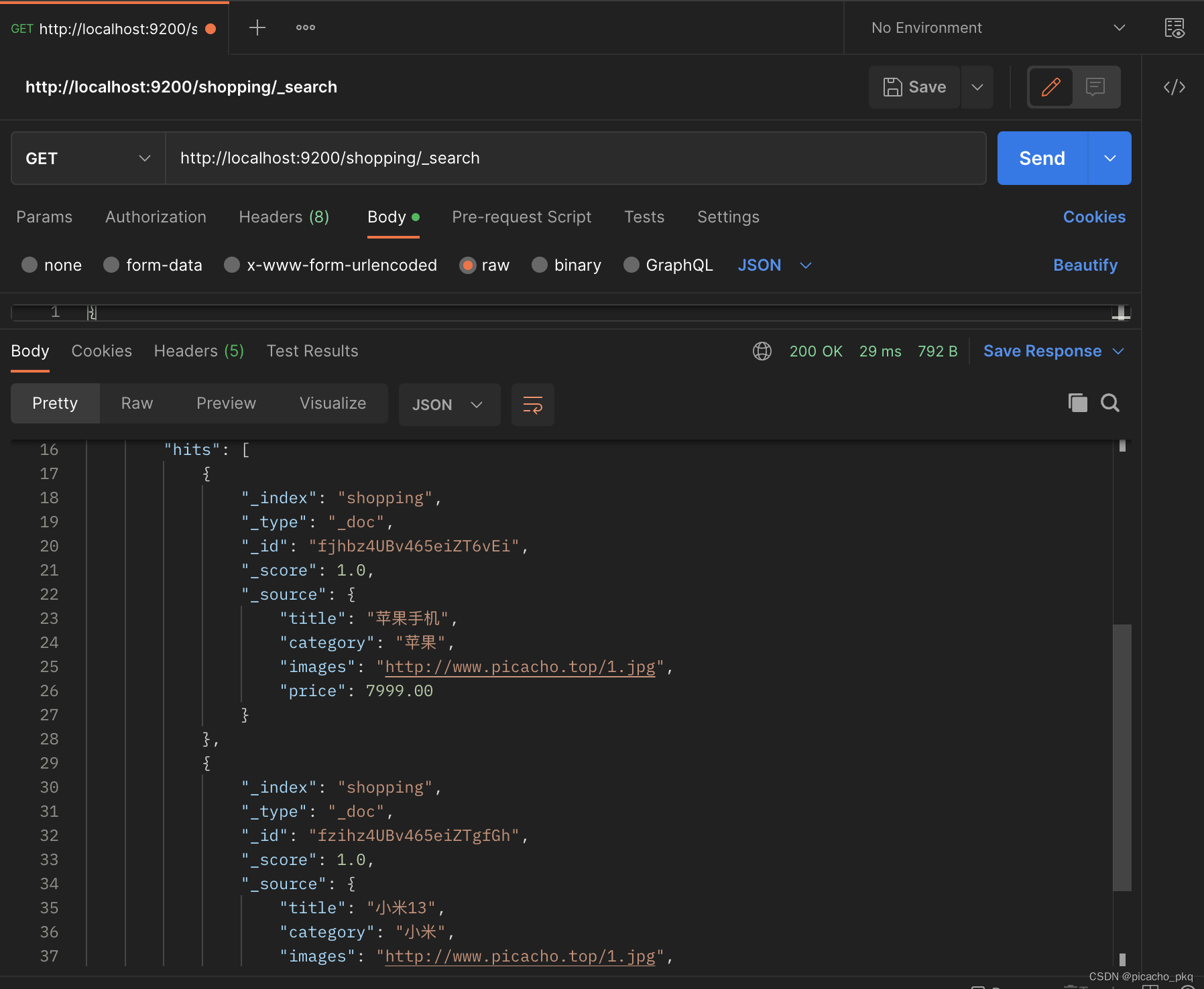Open the Cookies link on the right

(1094, 217)
